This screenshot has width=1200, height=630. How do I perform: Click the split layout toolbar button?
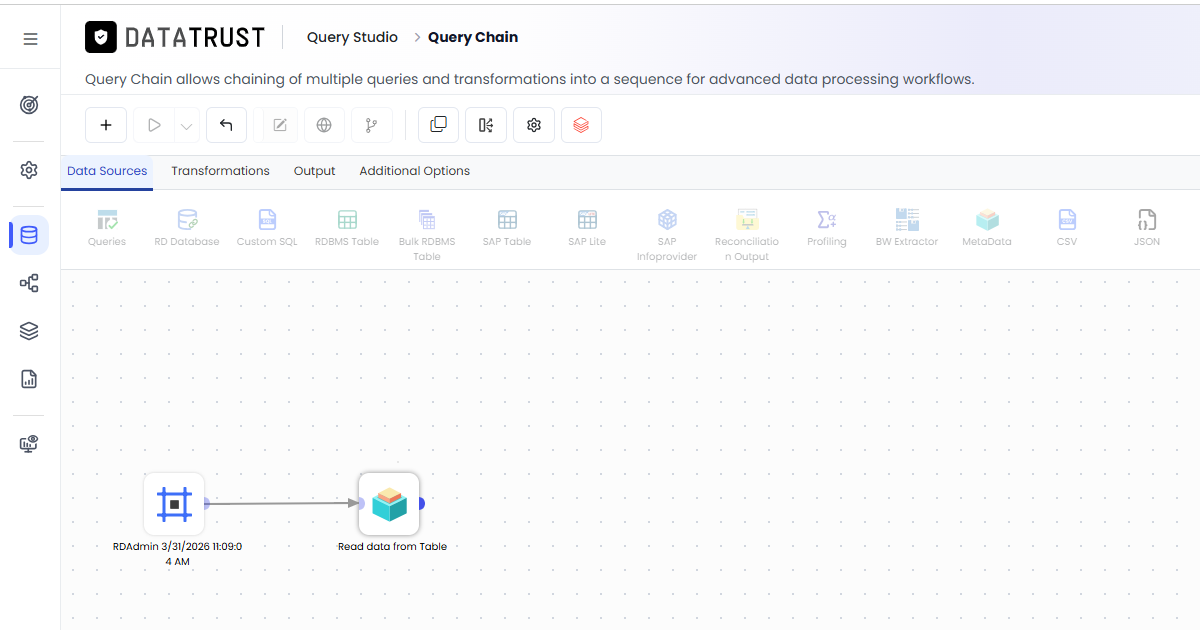pyautogui.click(x=486, y=125)
